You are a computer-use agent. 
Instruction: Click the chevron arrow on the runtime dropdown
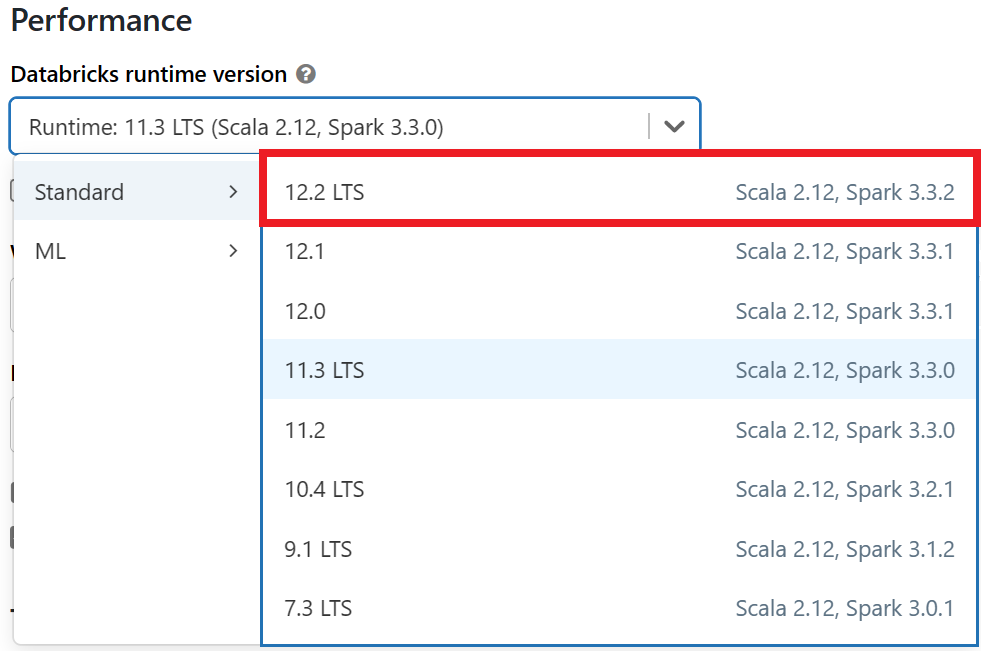click(x=675, y=126)
